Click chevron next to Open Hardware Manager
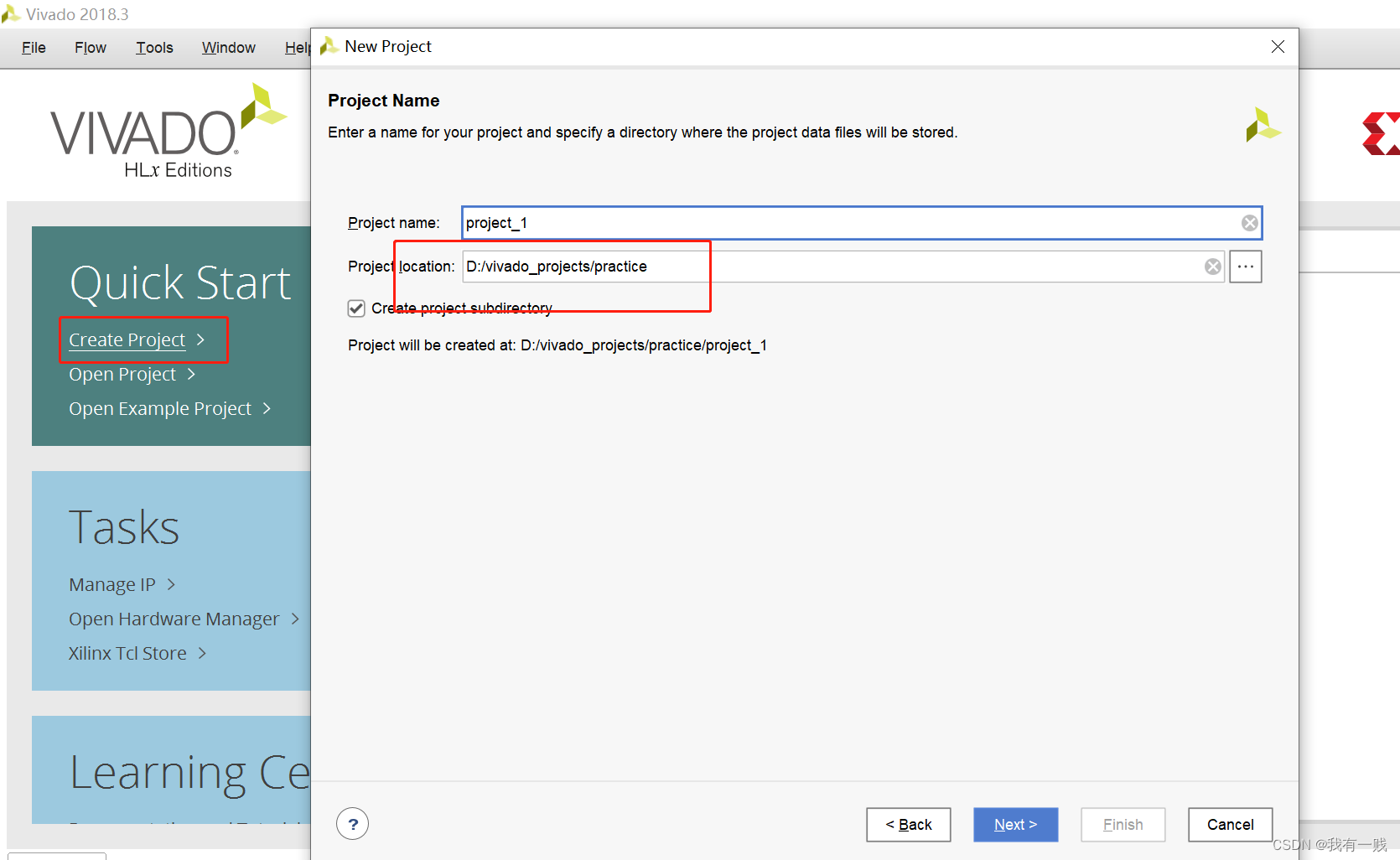The width and height of the screenshot is (1400, 860). point(295,619)
